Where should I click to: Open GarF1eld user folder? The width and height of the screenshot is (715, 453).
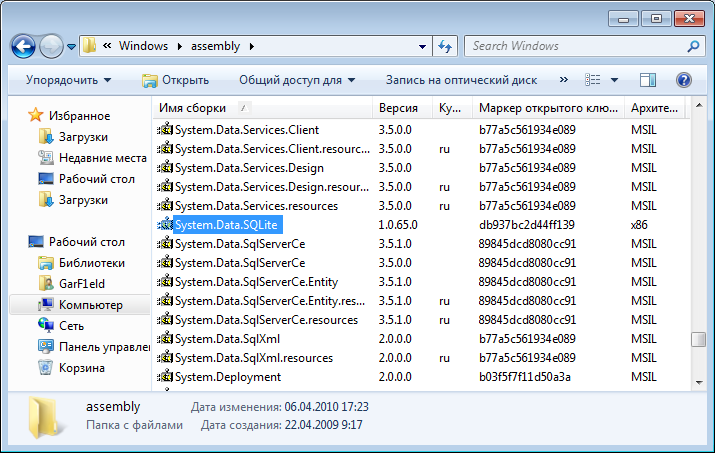(x=72, y=284)
